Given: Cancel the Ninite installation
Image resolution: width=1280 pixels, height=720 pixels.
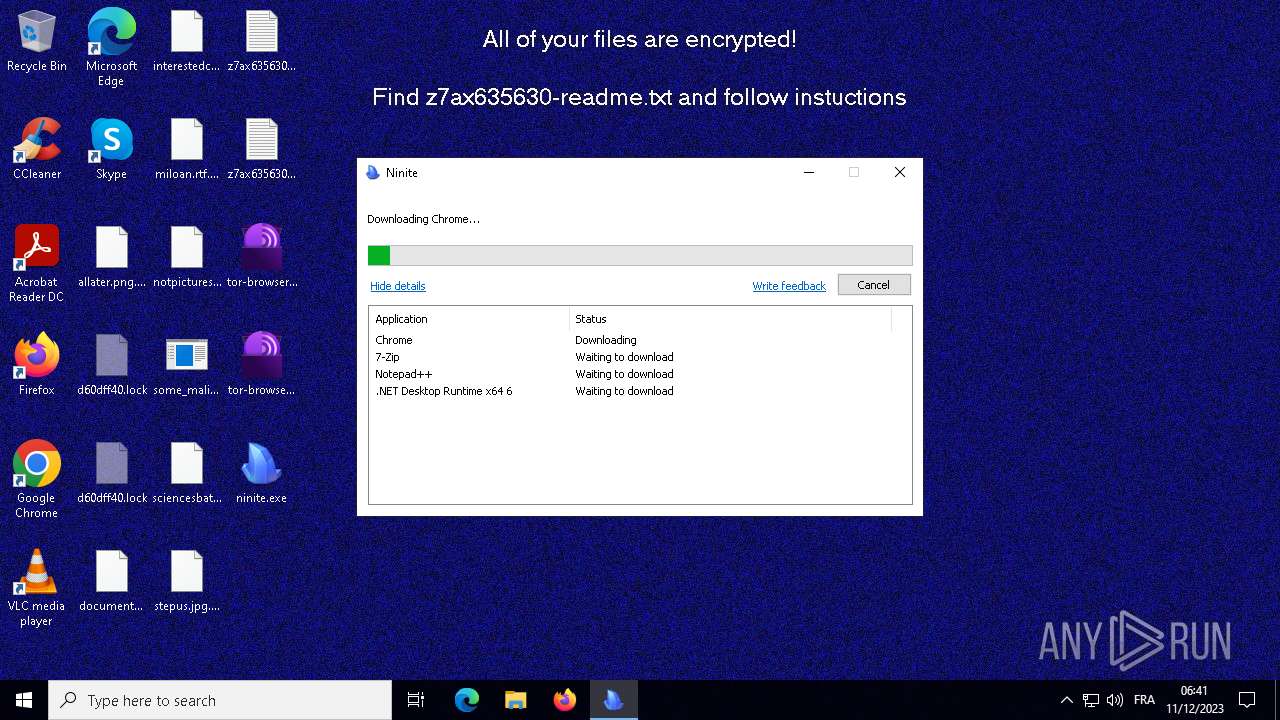Looking at the screenshot, I should (x=873, y=285).
